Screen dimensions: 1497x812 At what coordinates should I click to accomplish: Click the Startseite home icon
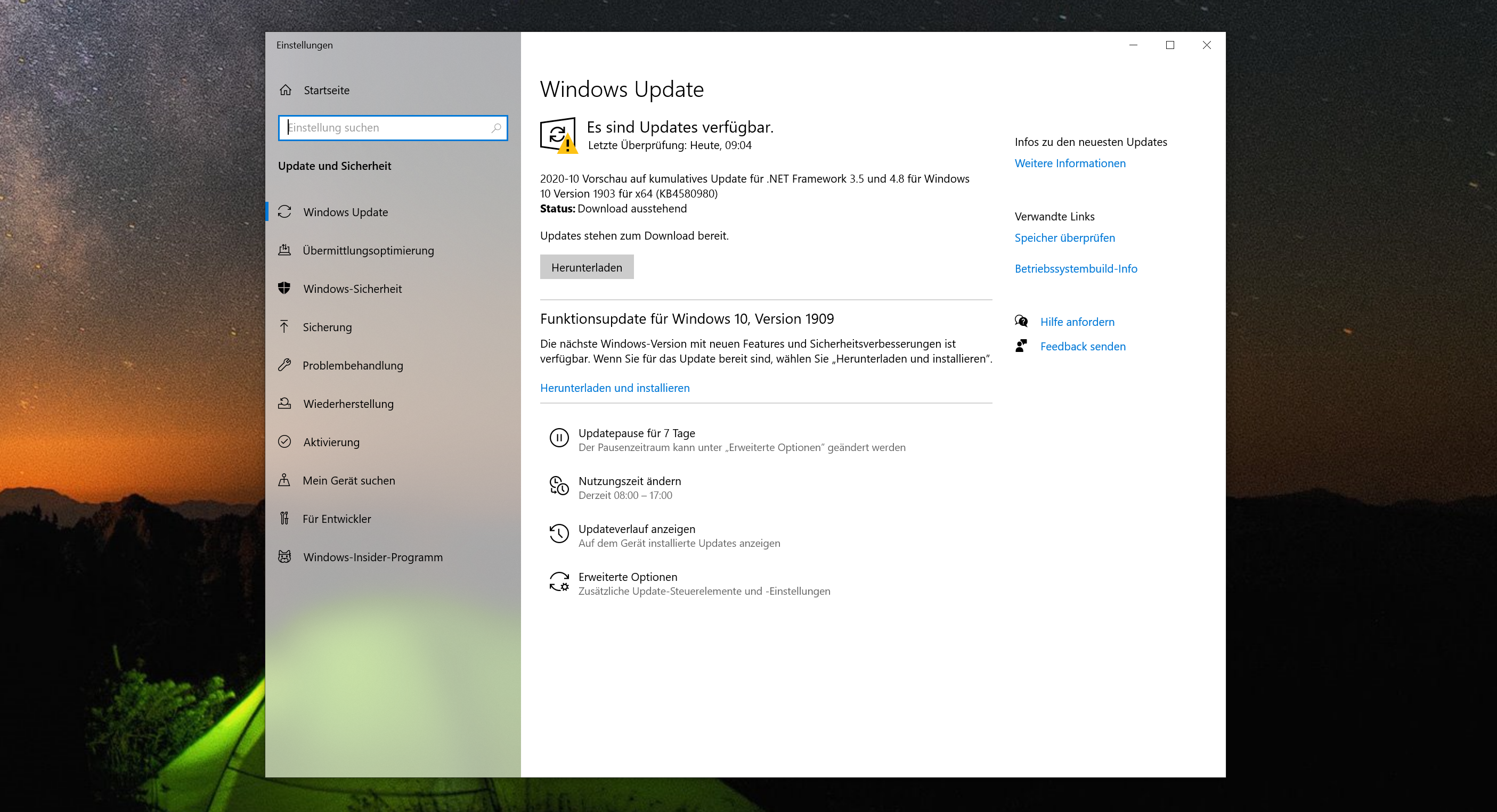(x=286, y=90)
